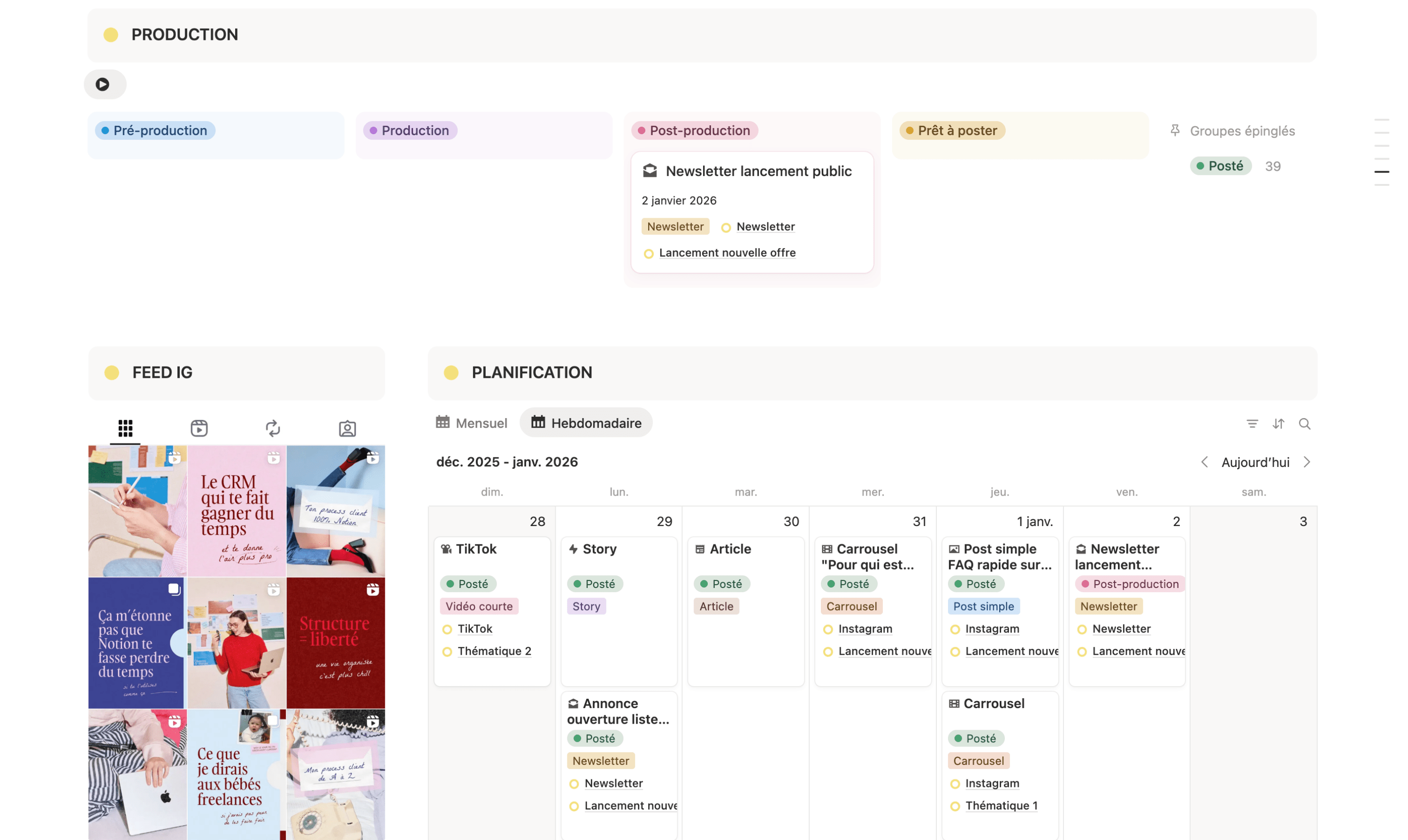Collapse the Pré-production group
The width and height of the screenshot is (1408, 840).
click(x=154, y=130)
